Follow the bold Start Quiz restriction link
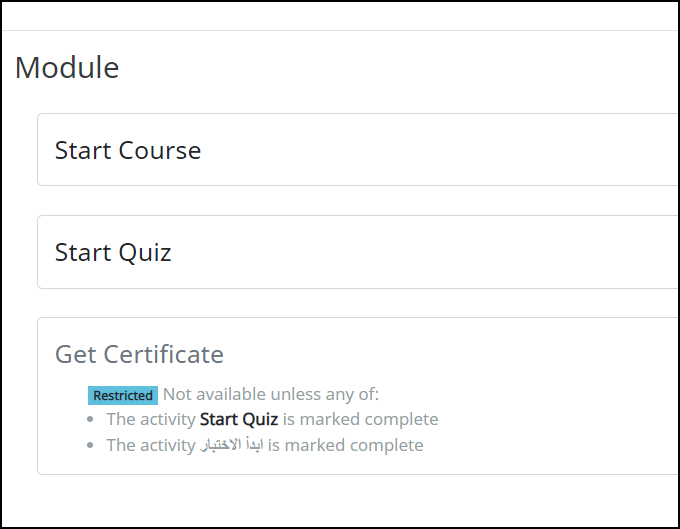Image resolution: width=680 pixels, height=529 pixels. 239,419
